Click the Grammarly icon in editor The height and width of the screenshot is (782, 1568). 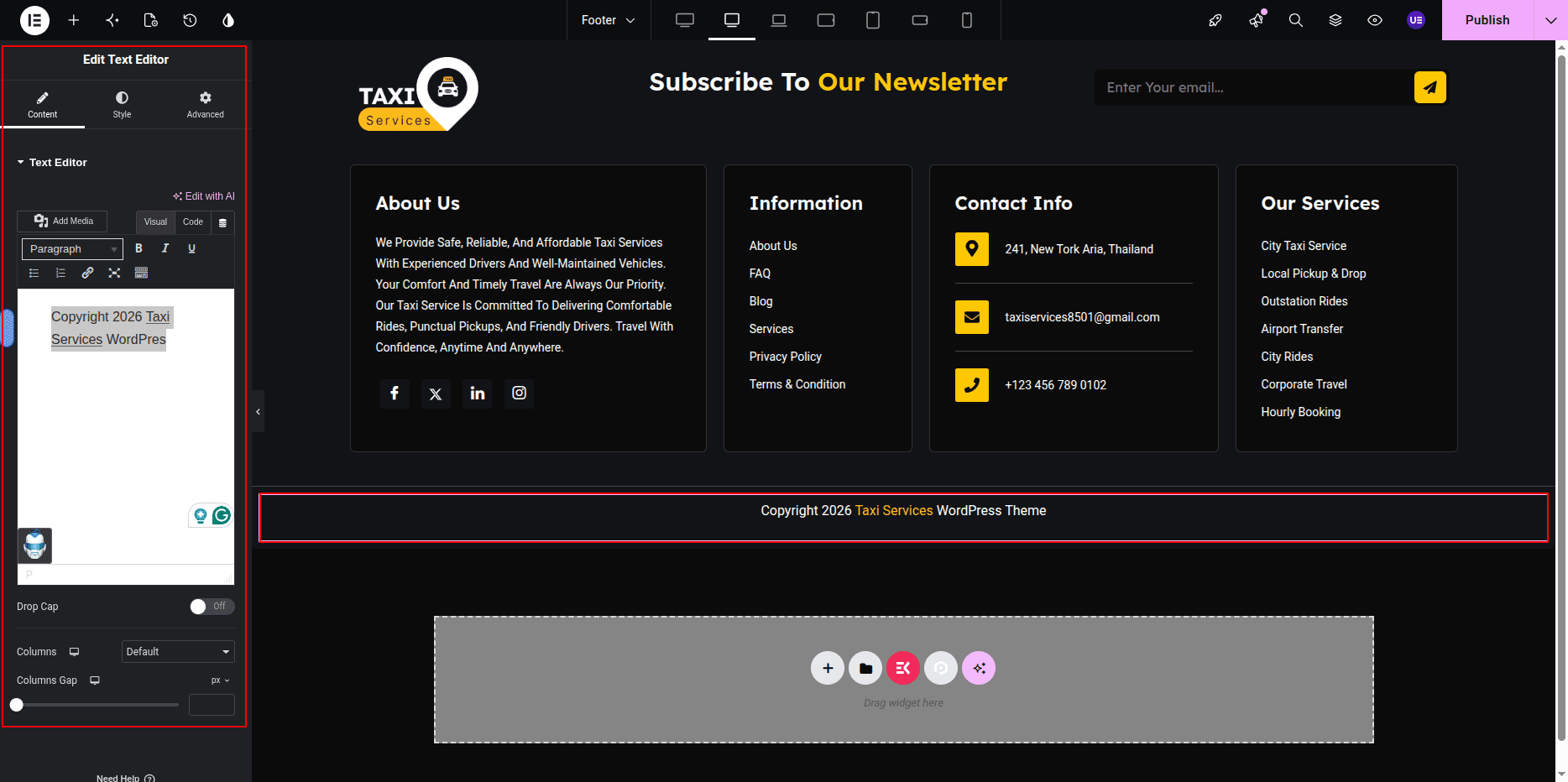point(222,515)
